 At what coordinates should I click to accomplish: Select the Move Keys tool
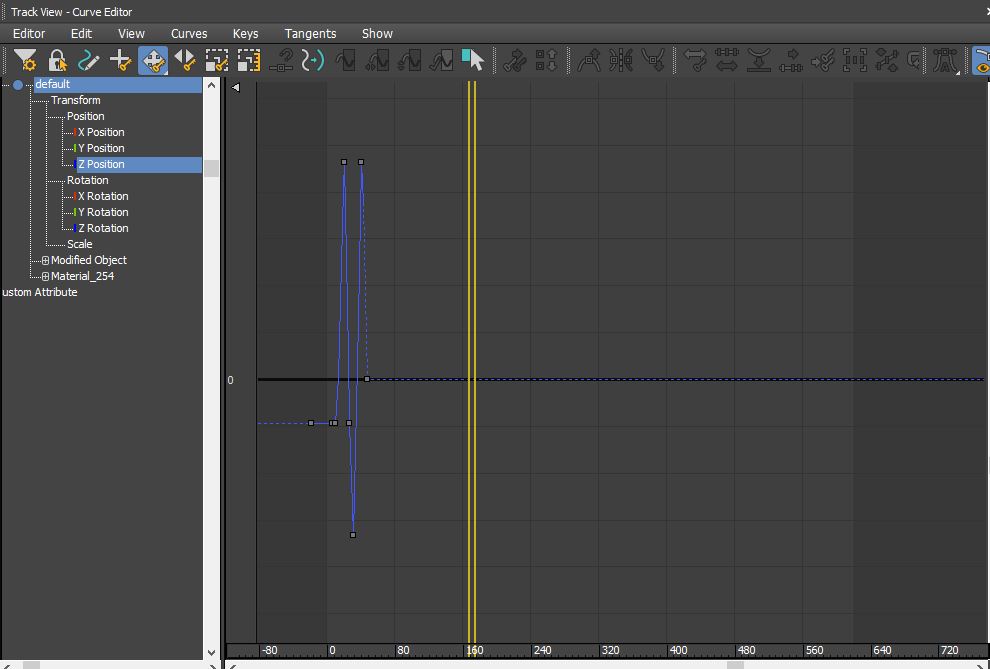(x=153, y=61)
